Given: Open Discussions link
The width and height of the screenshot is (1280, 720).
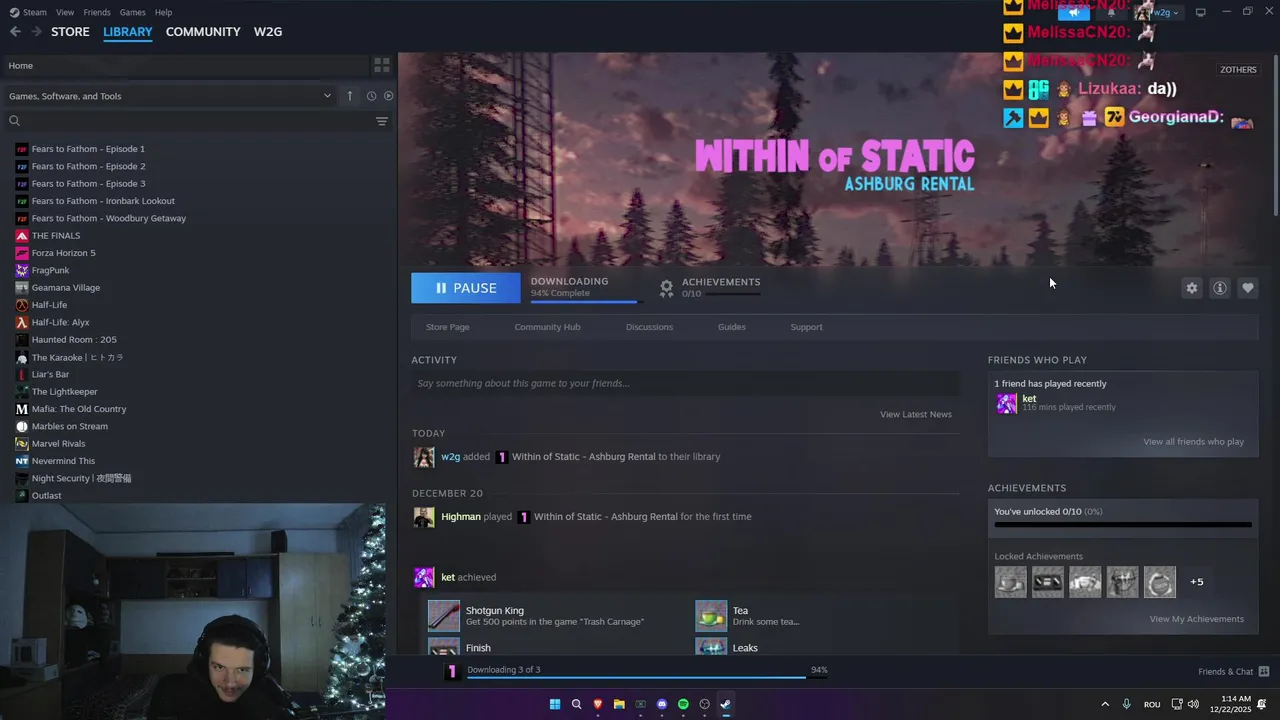Looking at the screenshot, I should click(649, 327).
